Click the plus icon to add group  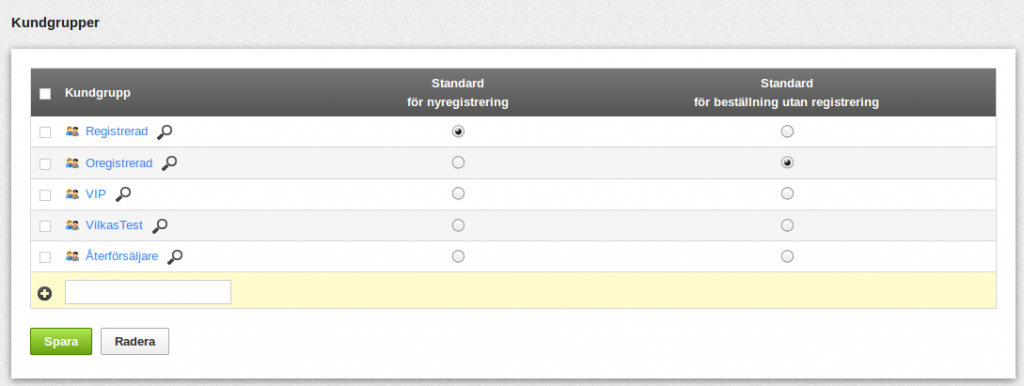pyautogui.click(x=44, y=294)
